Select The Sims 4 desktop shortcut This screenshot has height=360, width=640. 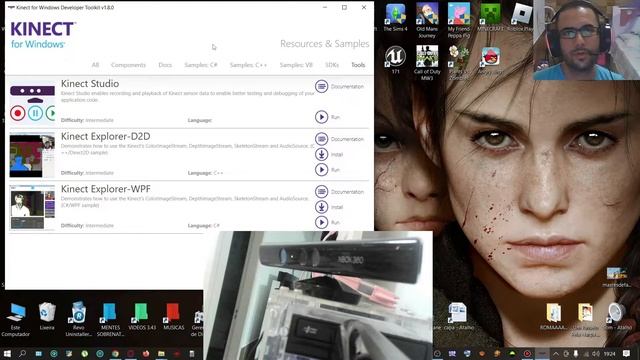[395, 18]
